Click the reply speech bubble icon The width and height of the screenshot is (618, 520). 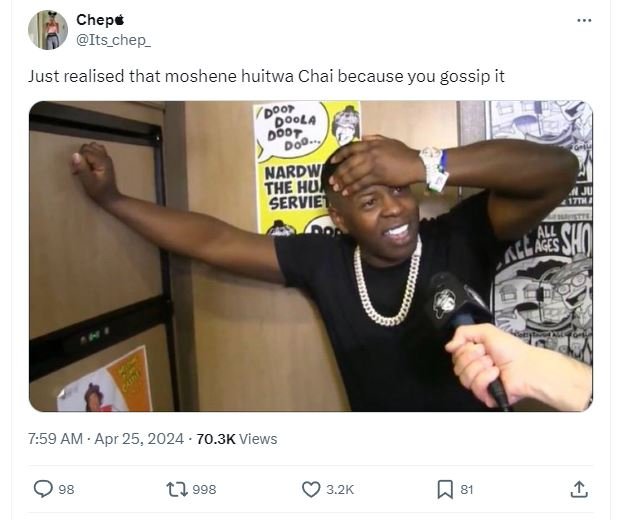43,489
